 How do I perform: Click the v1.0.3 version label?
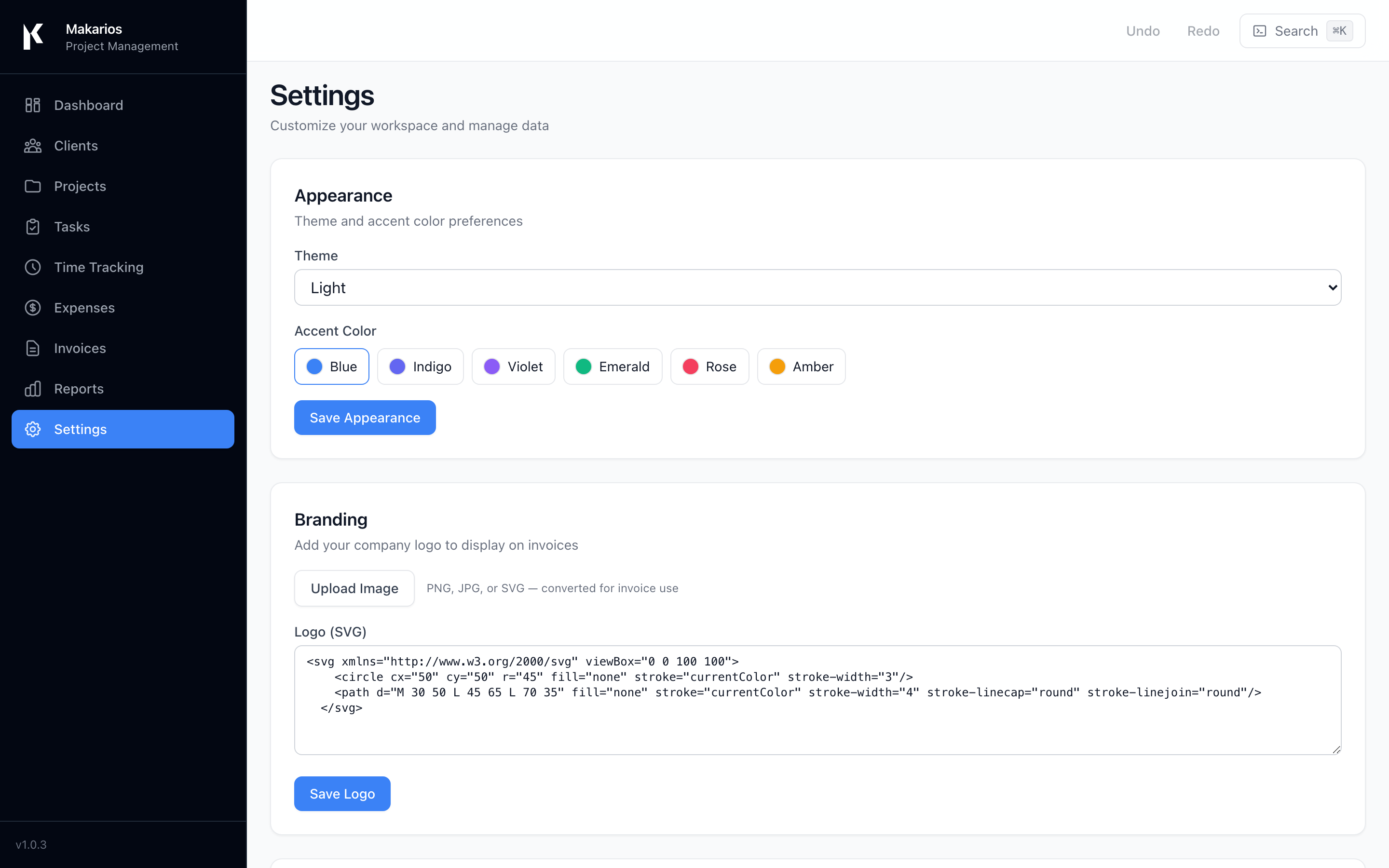[x=31, y=844]
